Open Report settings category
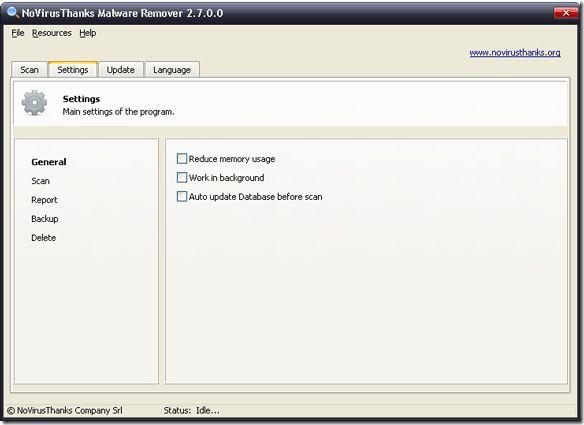 44,200
